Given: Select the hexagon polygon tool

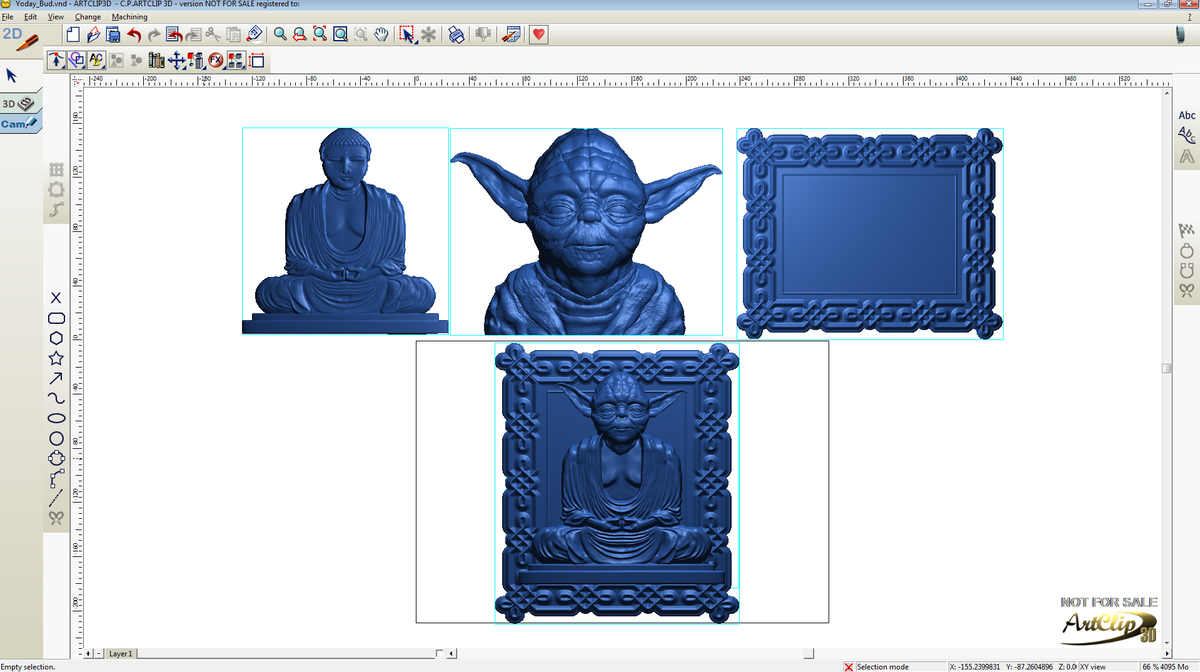Looking at the screenshot, I should coord(56,338).
